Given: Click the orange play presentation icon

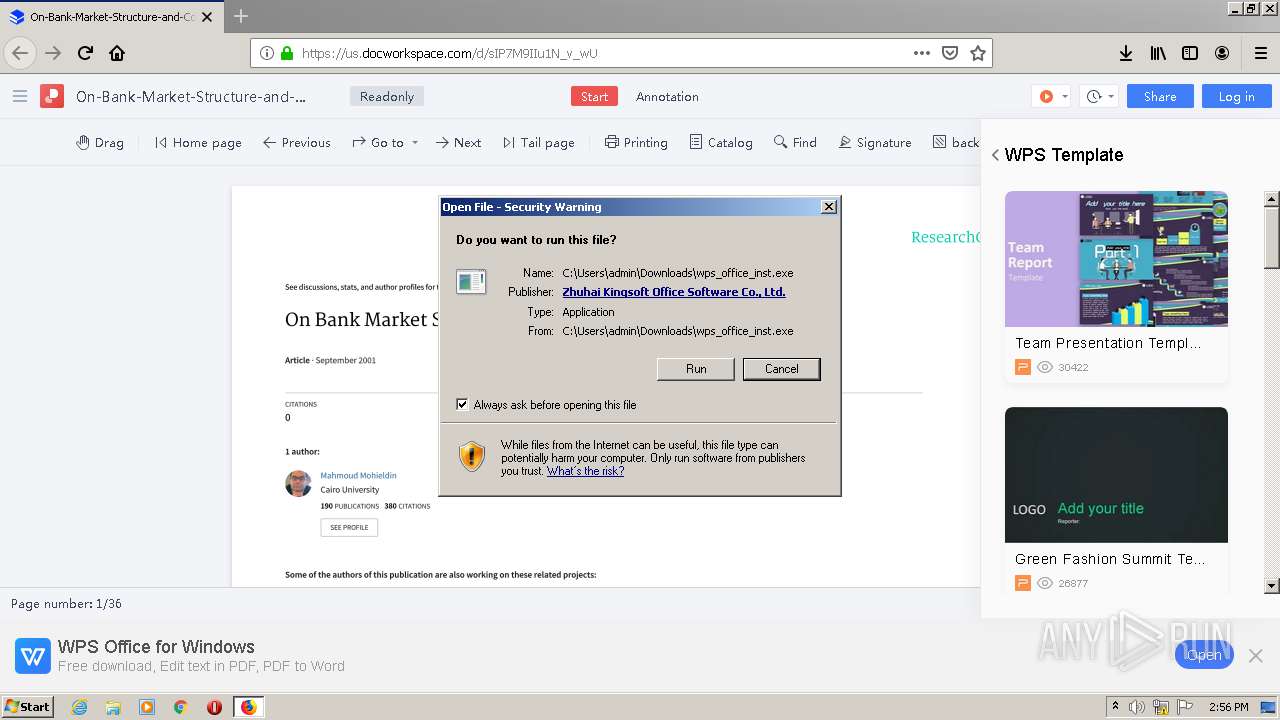Looking at the screenshot, I should pos(1046,96).
